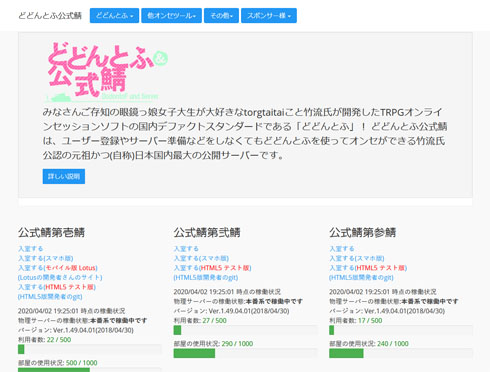Open the その他 dropdown menu
Screen dimensions: 490x372
point(221,16)
